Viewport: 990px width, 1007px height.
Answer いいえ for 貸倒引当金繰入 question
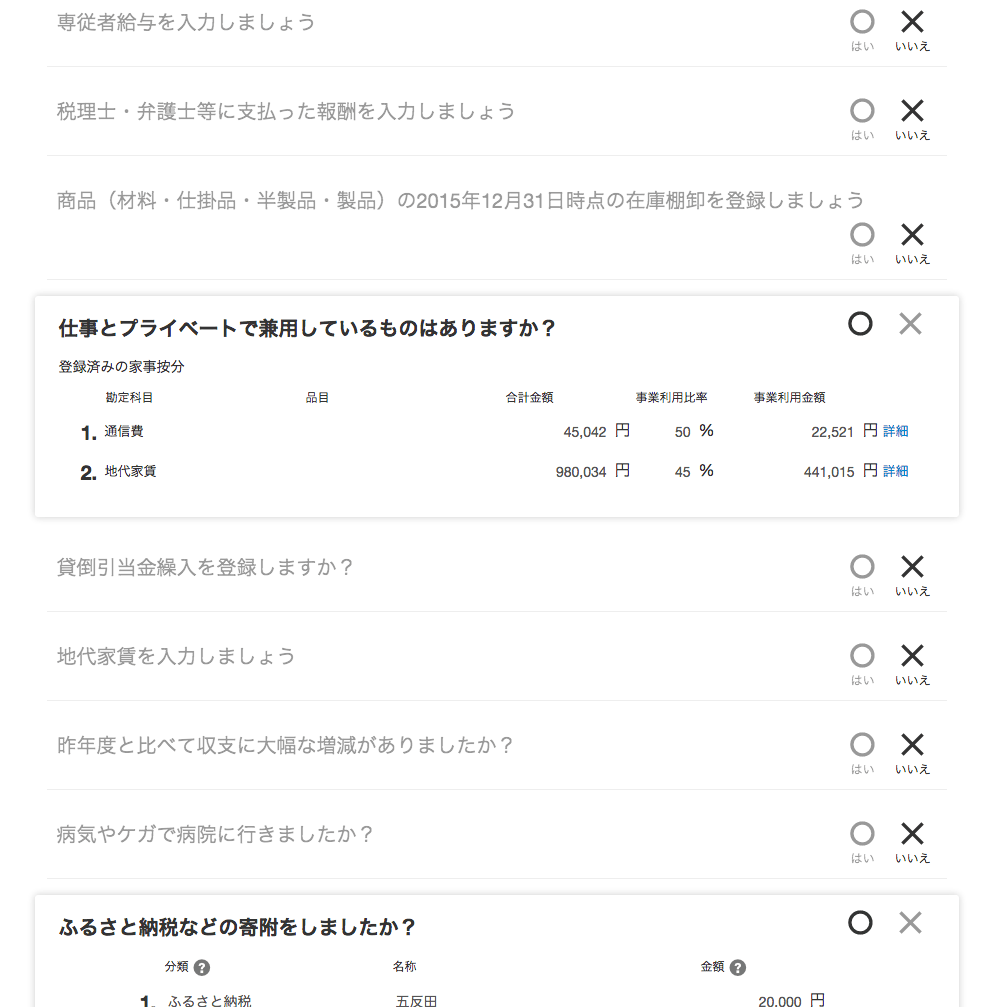[x=912, y=567]
